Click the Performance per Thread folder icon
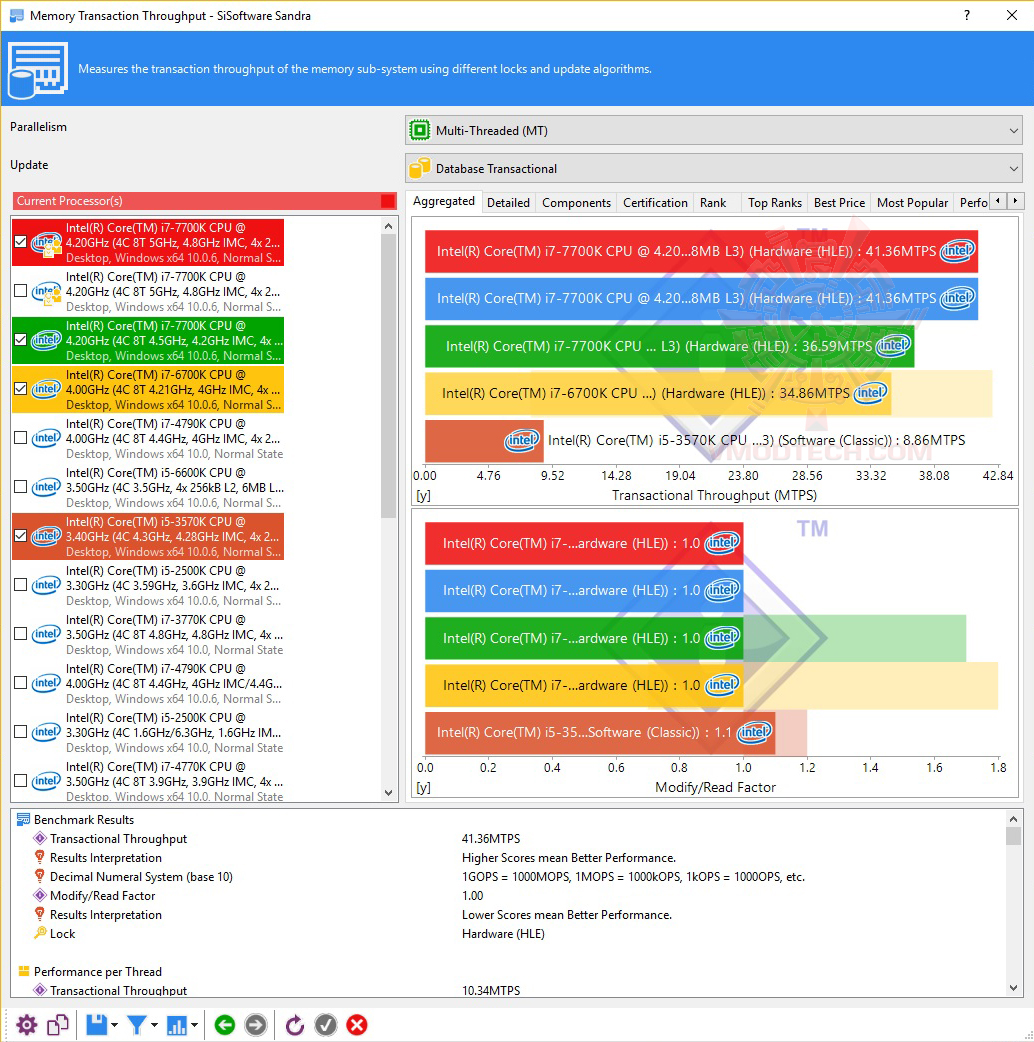Image resolution: width=1034 pixels, height=1042 pixels. click(x=23, y=971)
